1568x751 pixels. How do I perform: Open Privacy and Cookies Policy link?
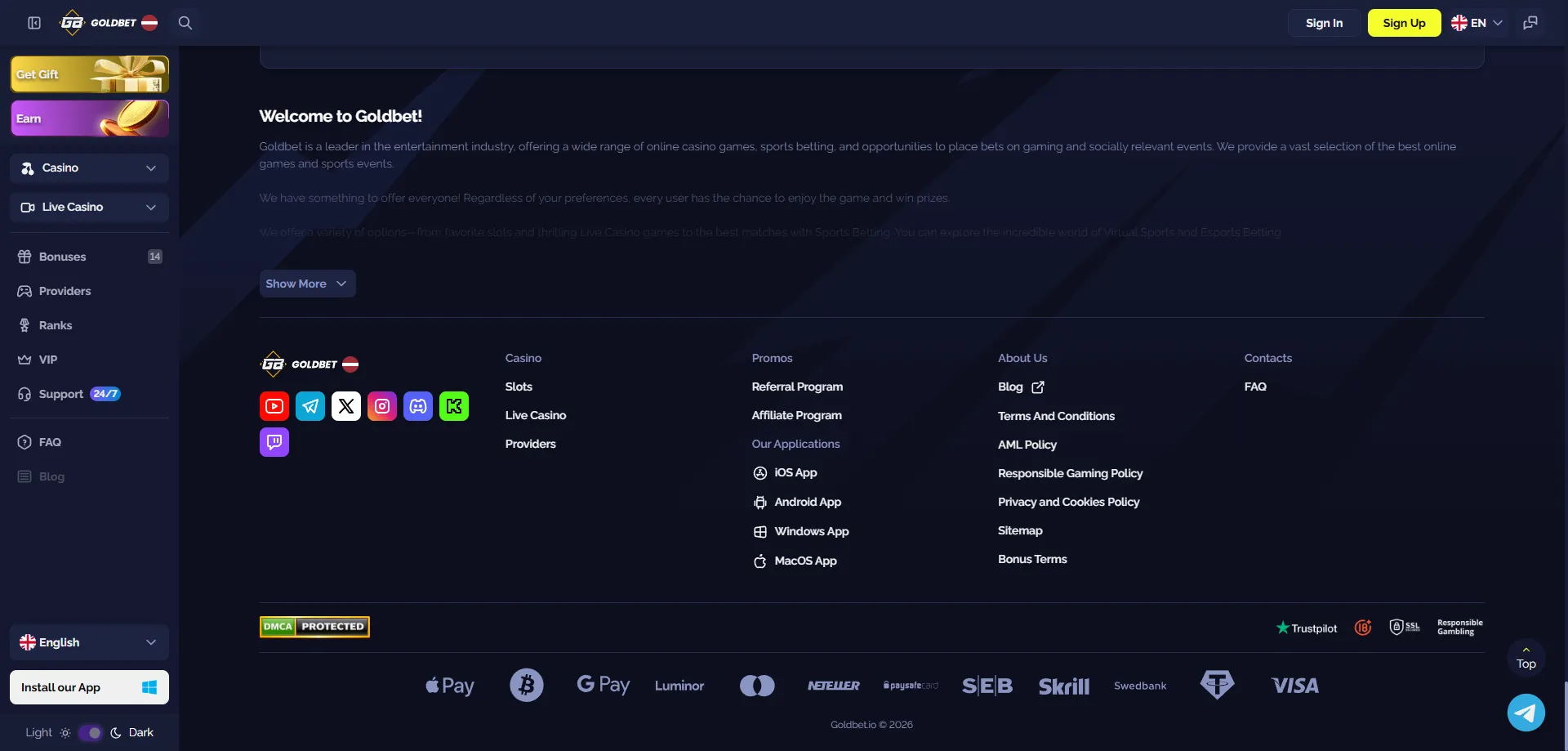coord(1068,502)
